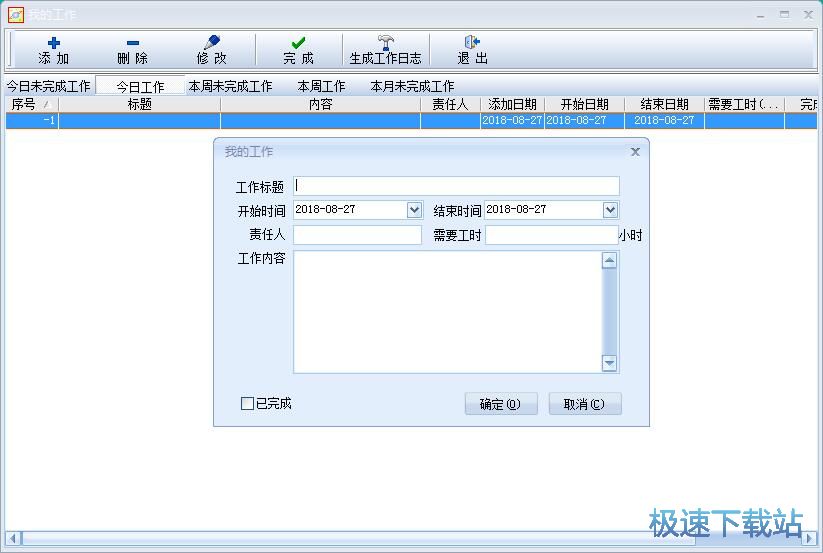
Task: Click the 添加日期 cell 2018-08-27
Action: pyautogui.click(x=512, y=120)
